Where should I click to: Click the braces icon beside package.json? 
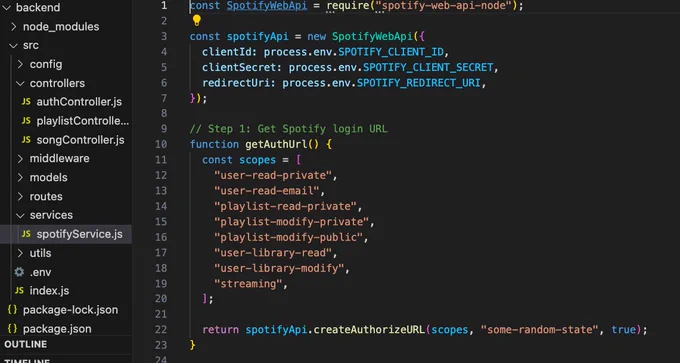(x=12, y=329)
